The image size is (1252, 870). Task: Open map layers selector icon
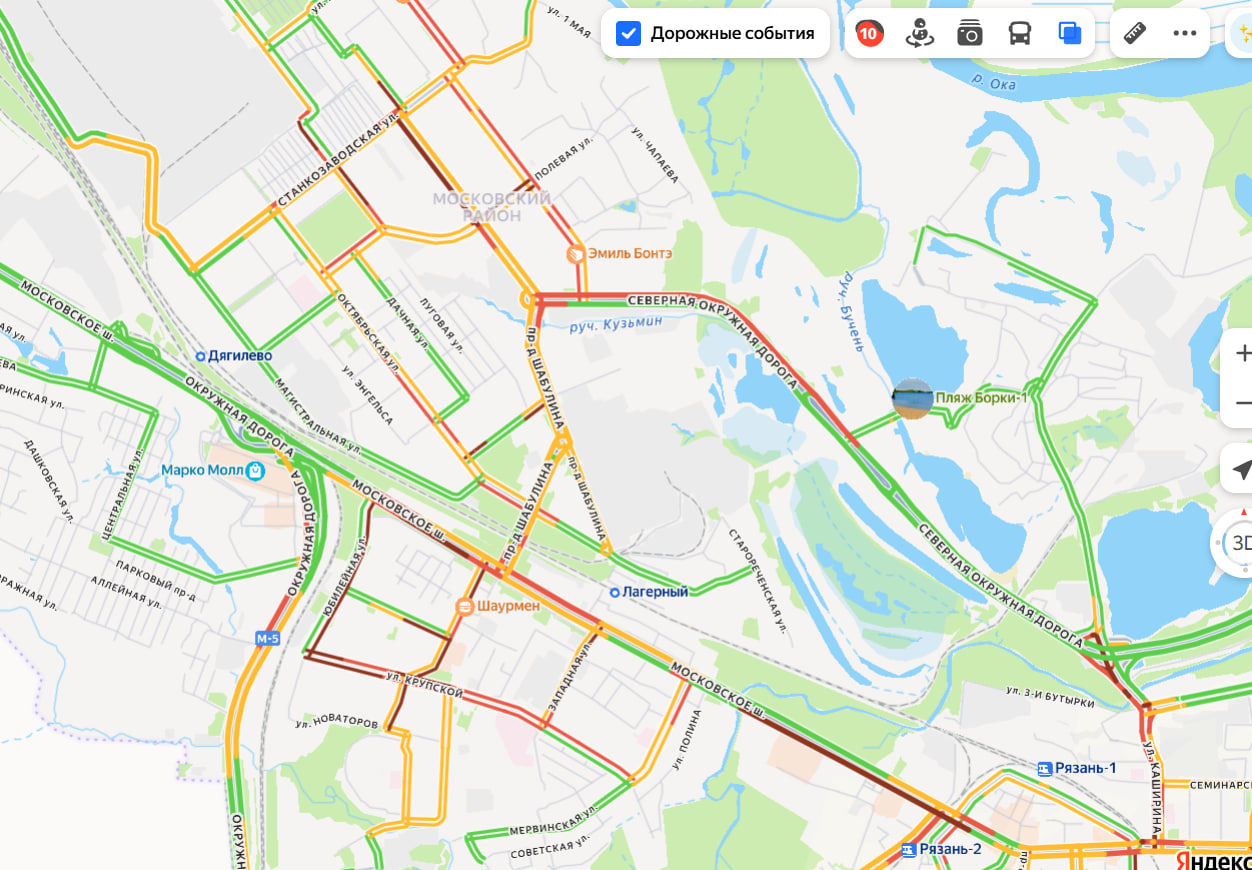tap(1070, 33)
